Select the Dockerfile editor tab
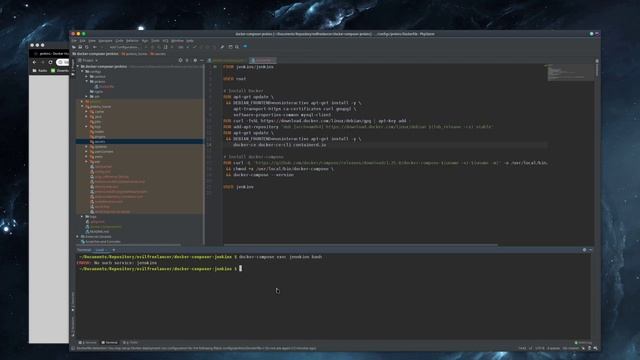 click(x=263, y=60)
